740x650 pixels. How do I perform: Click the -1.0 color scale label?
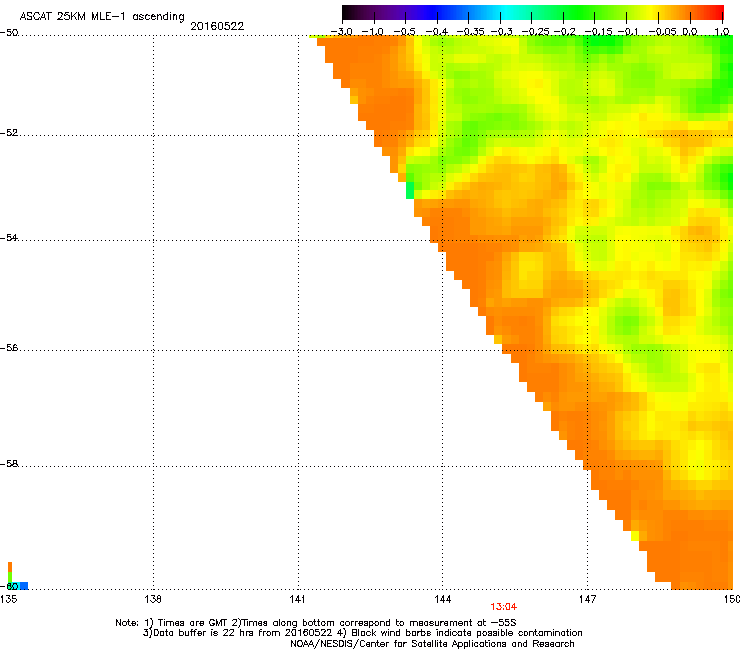tap(373, 32)
